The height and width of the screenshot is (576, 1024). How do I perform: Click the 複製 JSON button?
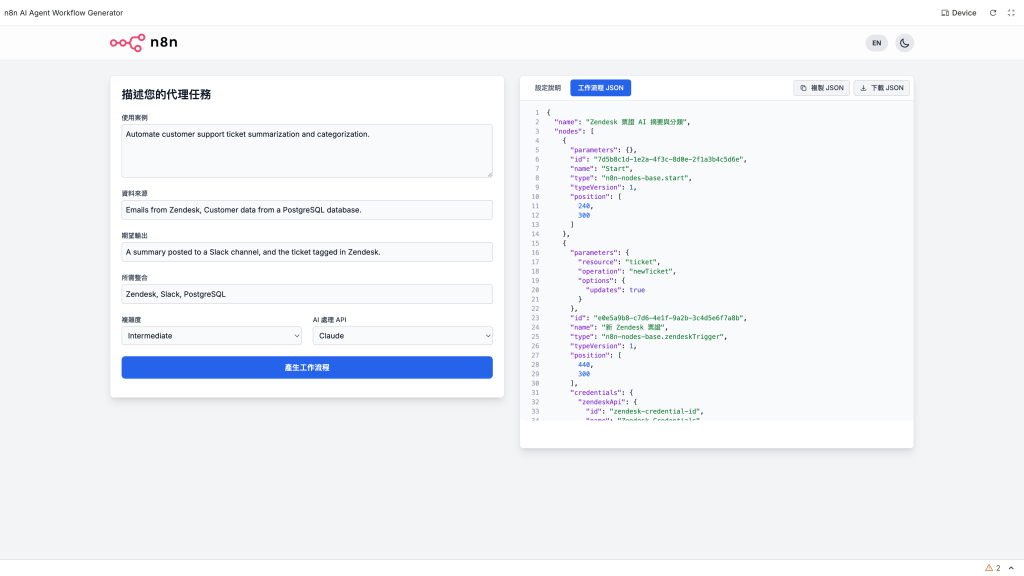point(821,88)
